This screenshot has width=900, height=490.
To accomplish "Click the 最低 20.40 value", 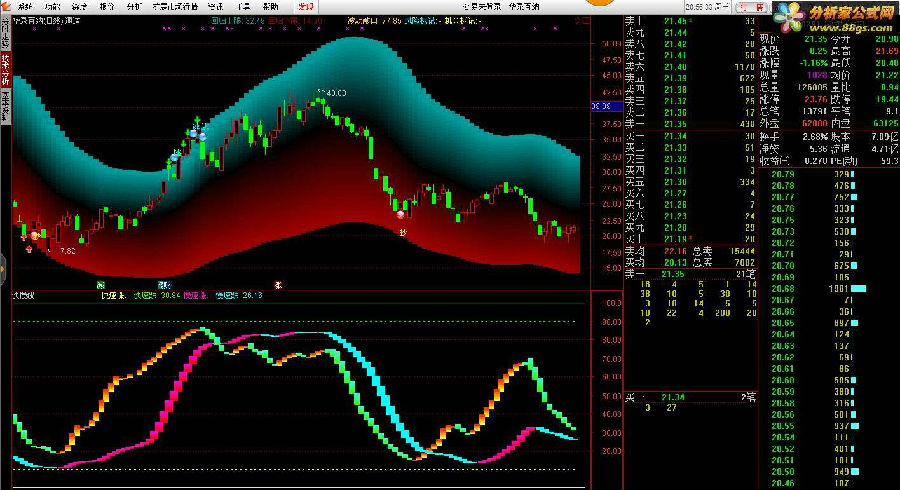I will click(x=887, y=63).
